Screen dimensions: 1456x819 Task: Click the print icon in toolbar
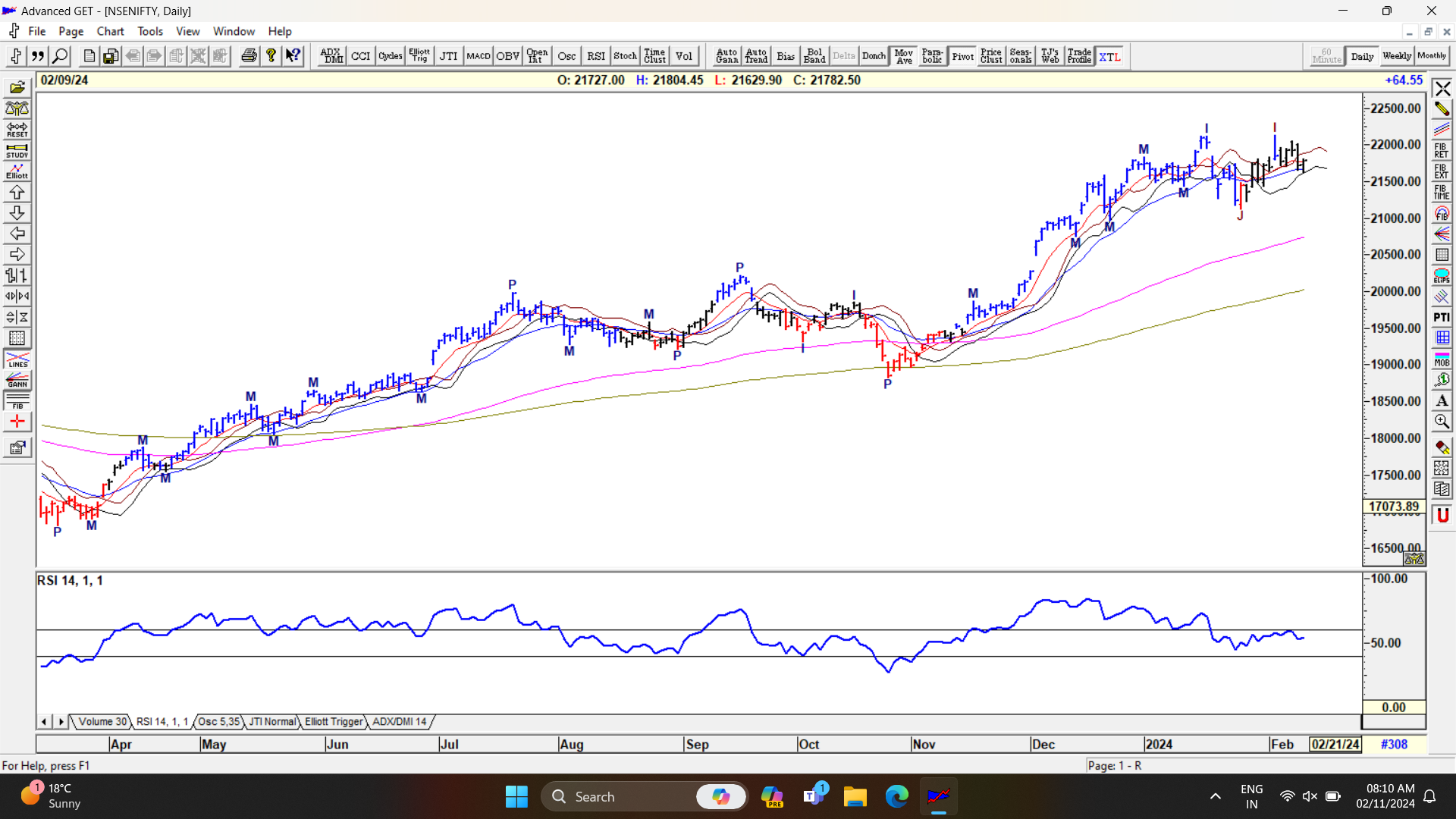[249, 56]
